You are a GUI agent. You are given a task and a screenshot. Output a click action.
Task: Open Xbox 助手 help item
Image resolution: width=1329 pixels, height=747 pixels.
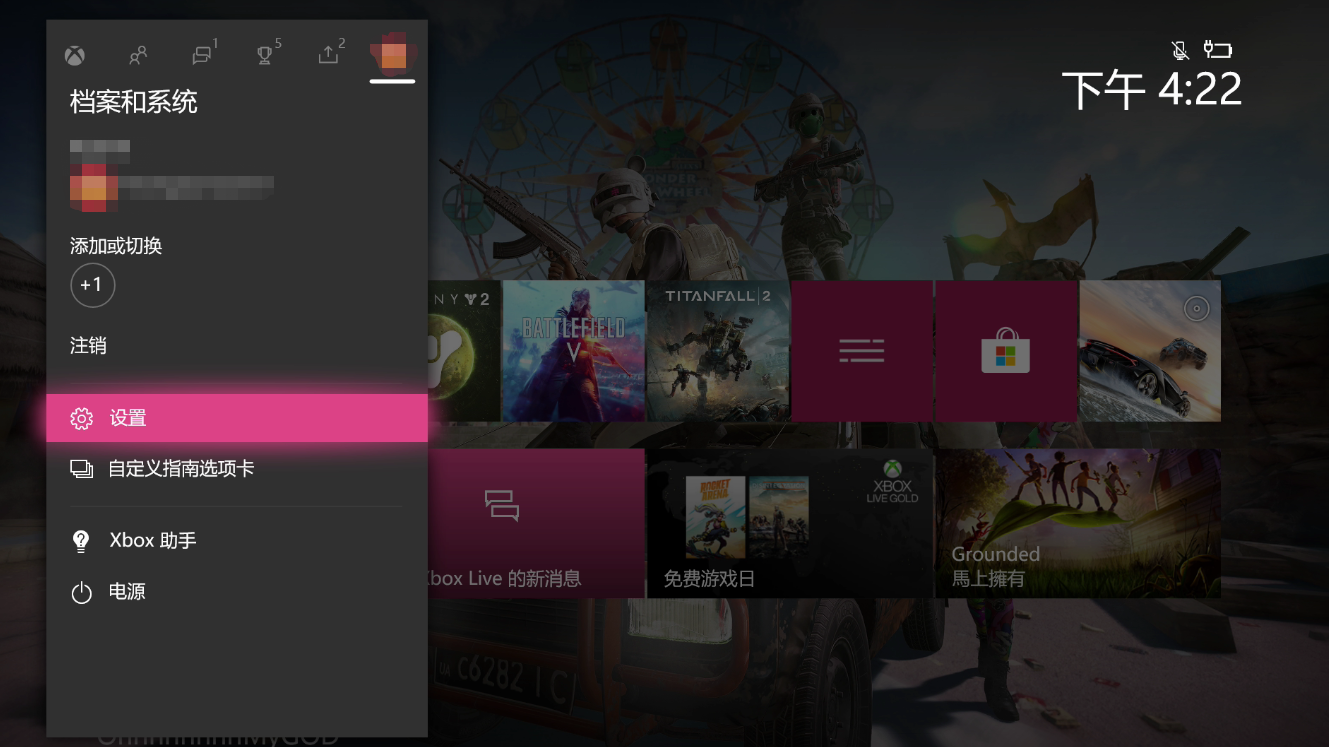click(237, 541)
